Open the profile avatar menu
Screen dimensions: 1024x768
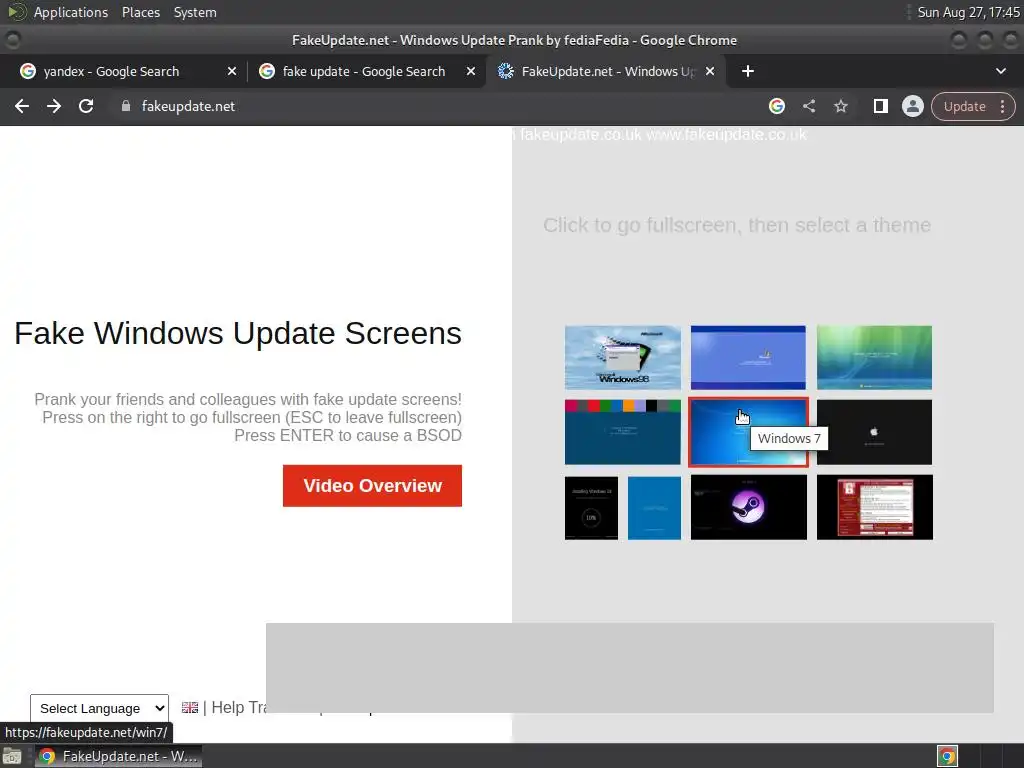(x=912, y=106)
